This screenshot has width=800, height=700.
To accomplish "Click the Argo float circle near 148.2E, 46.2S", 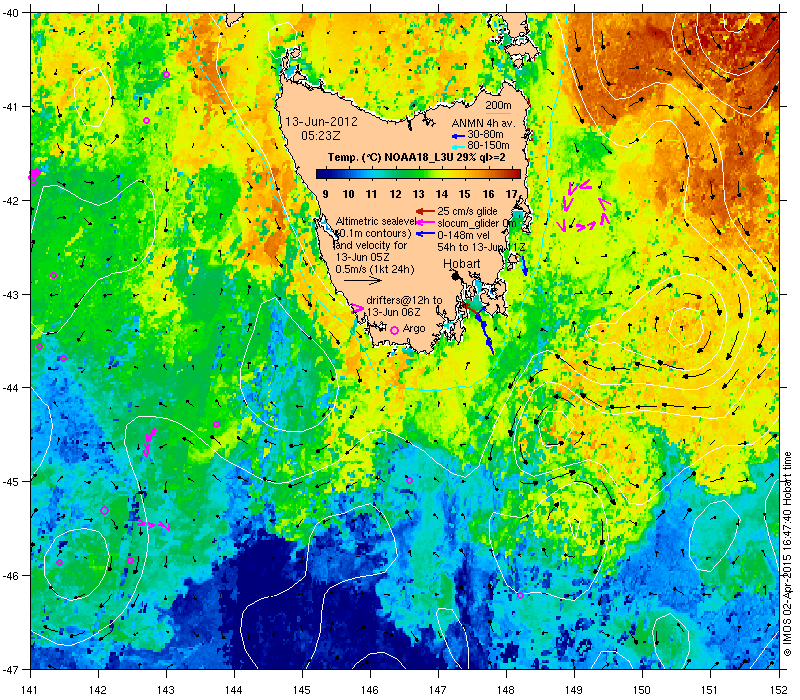I will (x=520, y=595).
